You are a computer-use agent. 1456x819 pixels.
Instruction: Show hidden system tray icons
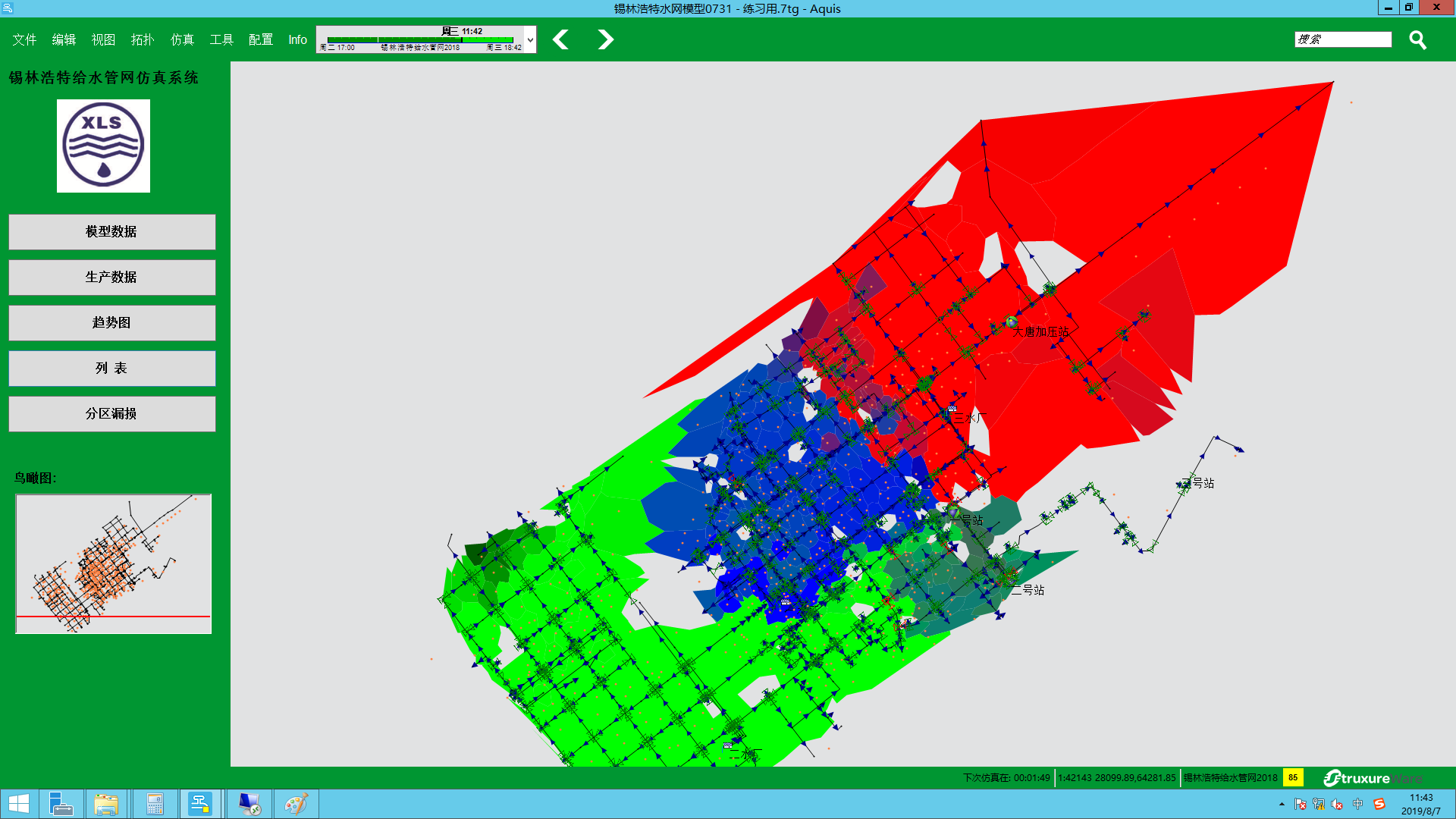point(1282,804)
